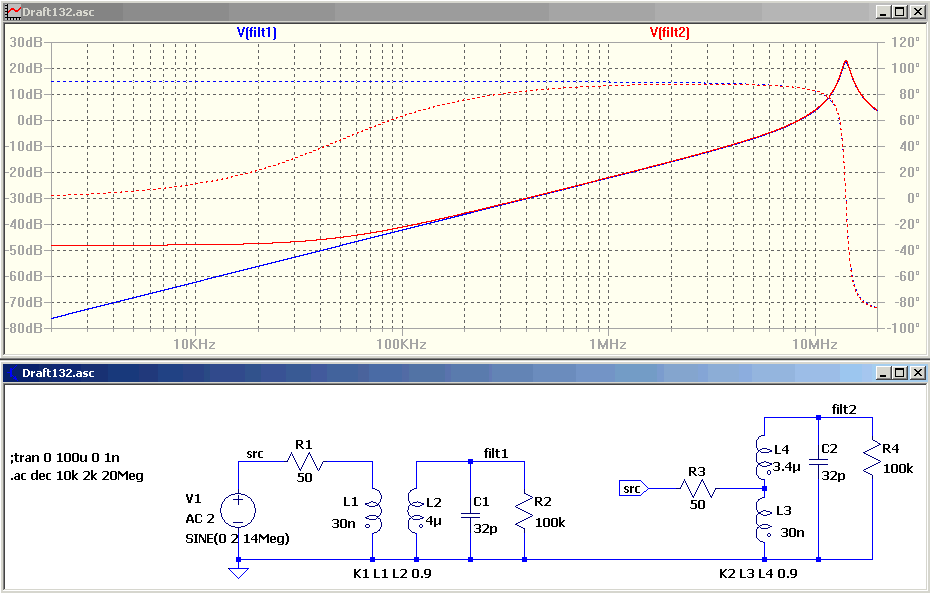The image size is (930, 593).
Task: Click the V(filt1) trace label
Action: tap(257, 33)
